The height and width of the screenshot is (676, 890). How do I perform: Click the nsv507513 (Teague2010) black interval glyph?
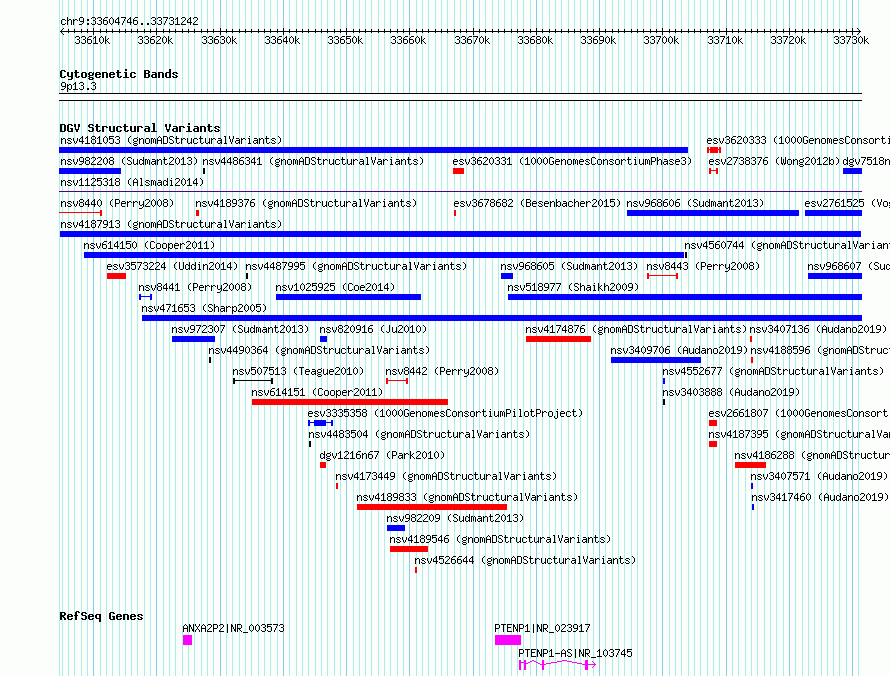253,381
